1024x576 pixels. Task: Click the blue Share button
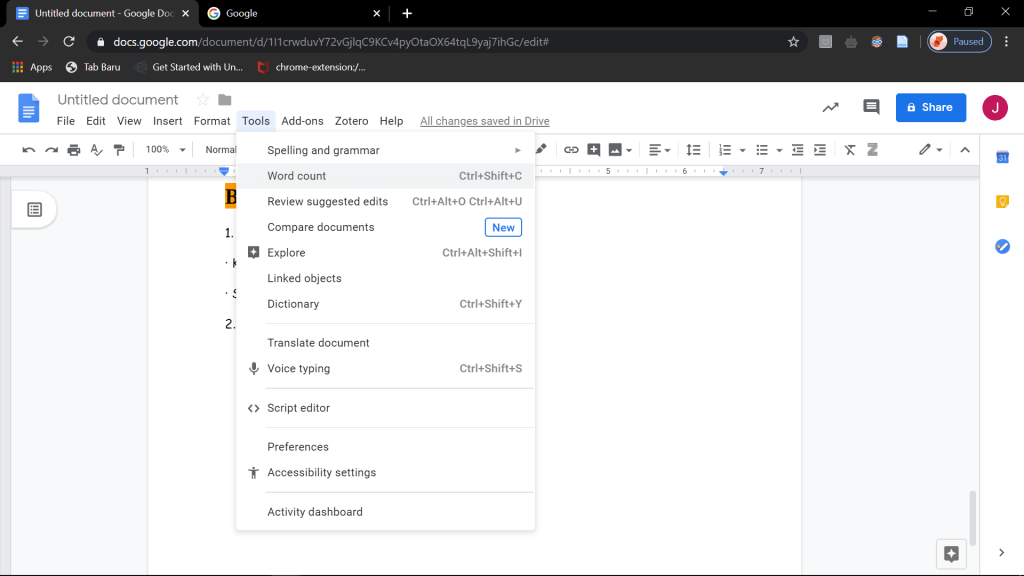tap(930, 107)
